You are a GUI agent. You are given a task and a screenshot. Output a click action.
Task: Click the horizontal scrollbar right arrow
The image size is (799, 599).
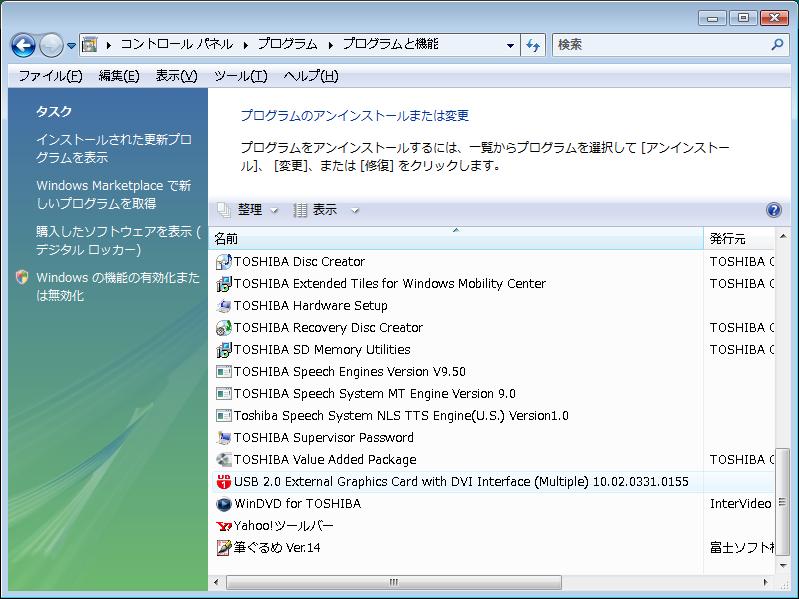point(765,582)
